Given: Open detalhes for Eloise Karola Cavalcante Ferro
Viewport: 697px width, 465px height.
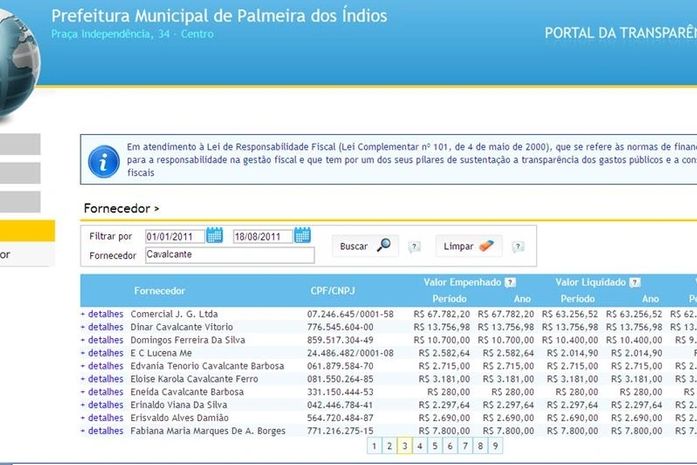Looking at the screenshot, I should 105,379.
